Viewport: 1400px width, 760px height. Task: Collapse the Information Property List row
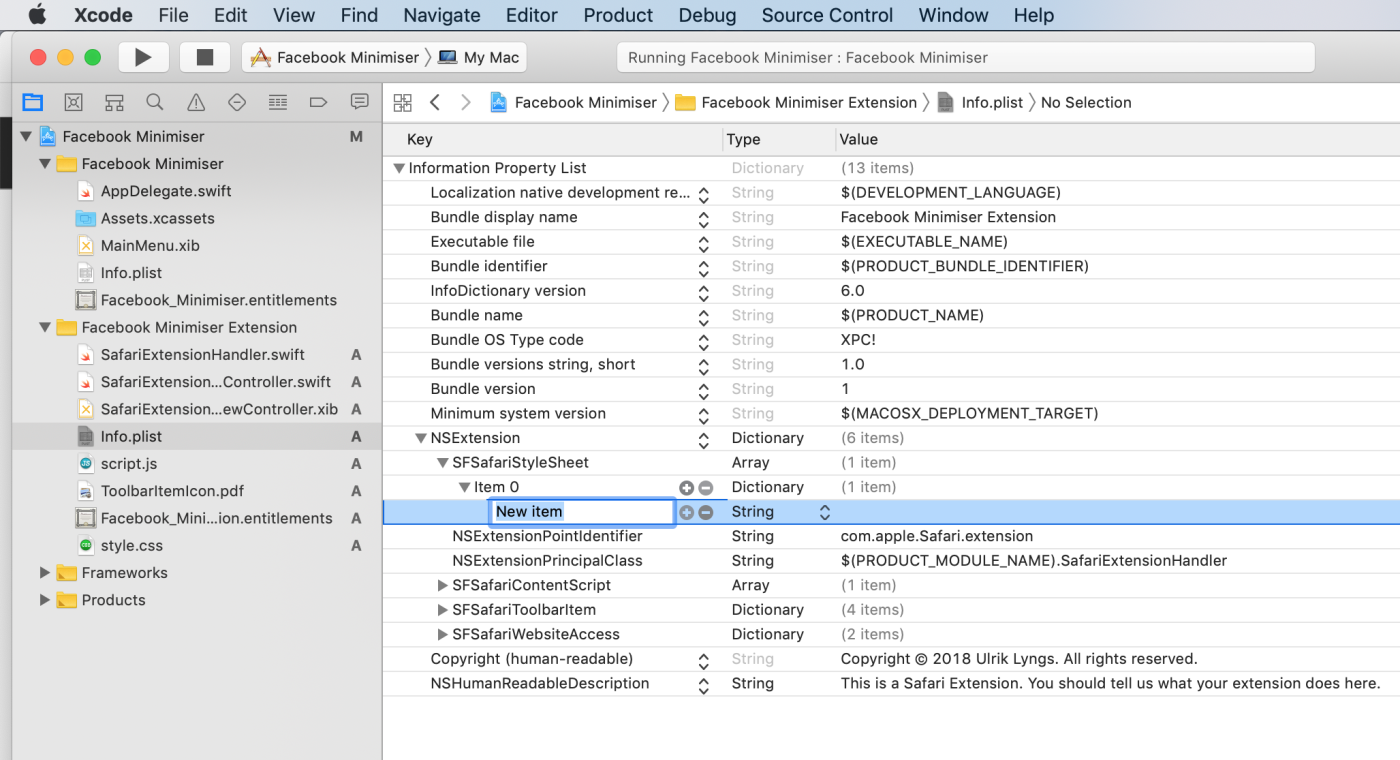pyautogui.click(x=399, y=168)
